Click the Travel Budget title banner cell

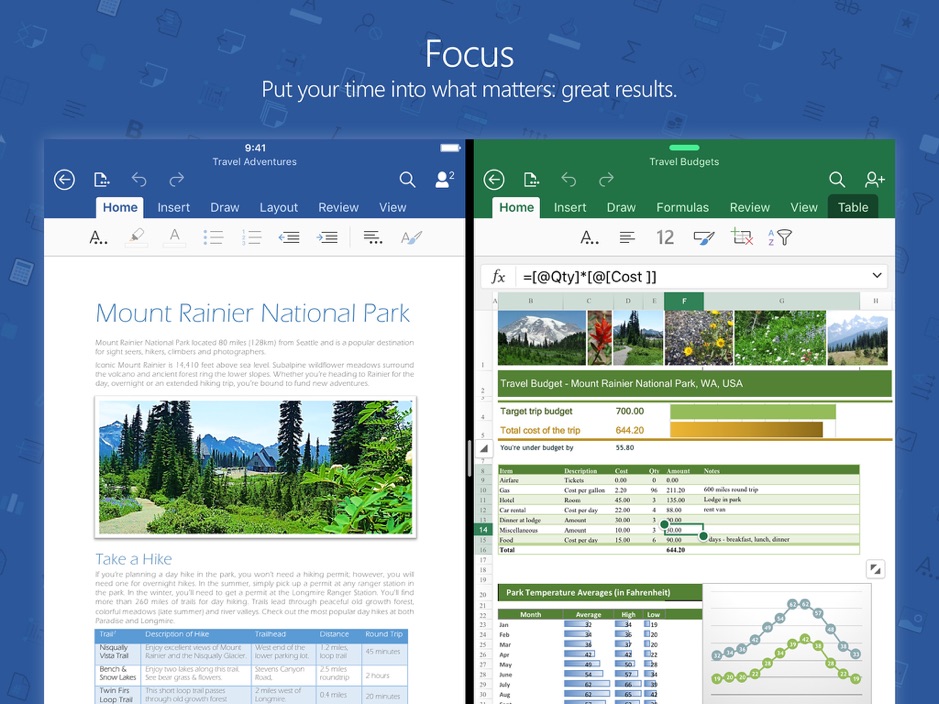(695, 384)
